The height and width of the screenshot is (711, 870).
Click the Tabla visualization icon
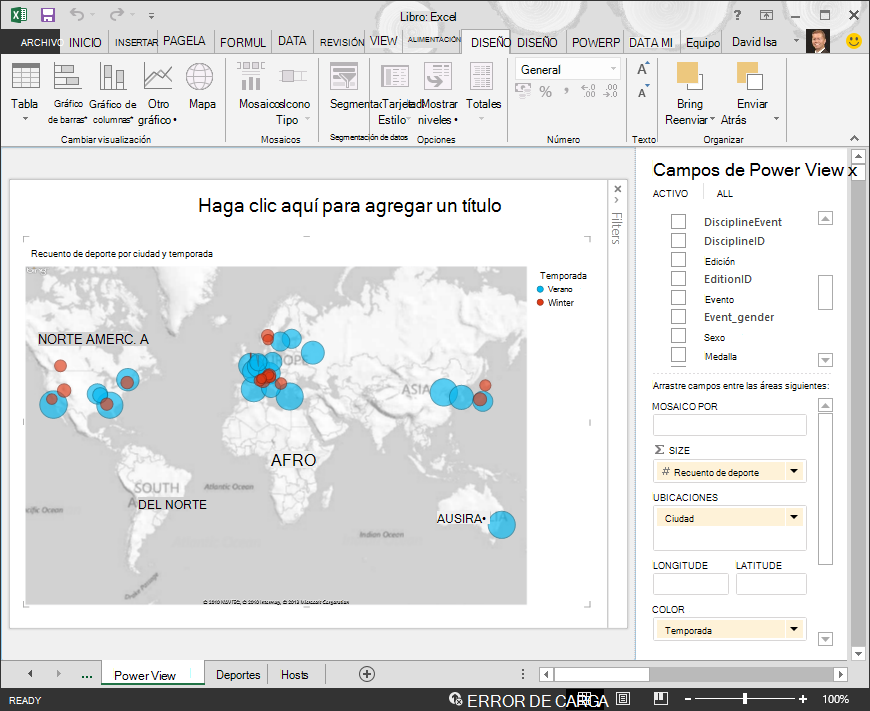click(x=26, y=77)
